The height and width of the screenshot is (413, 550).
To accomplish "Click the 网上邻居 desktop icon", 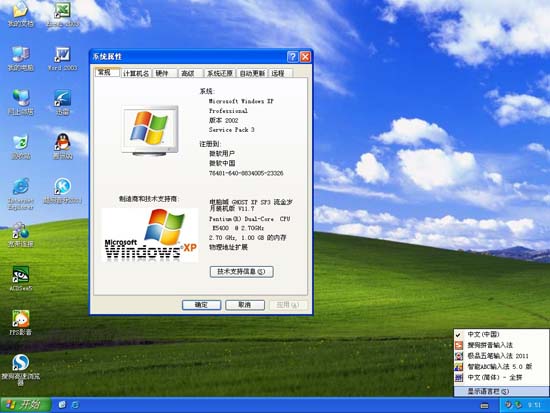I will (21, 102).
